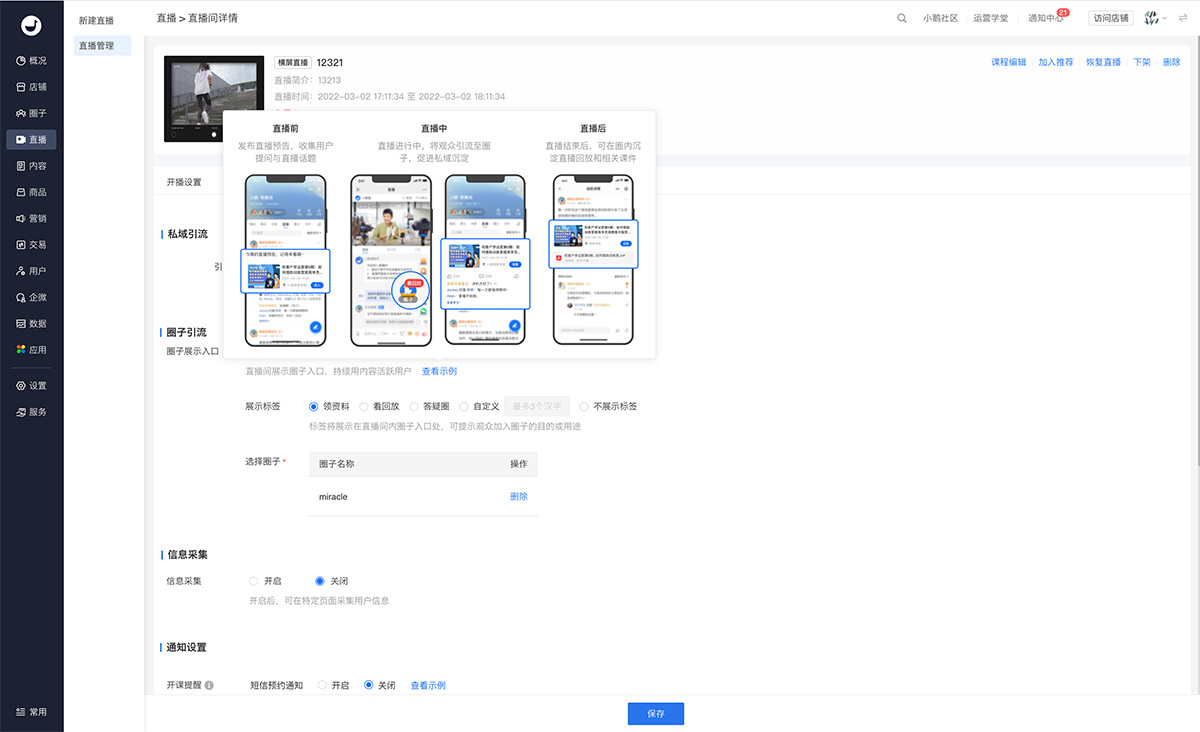Viewport: 1200px width, 732px height.
Task: Click the search magnifier icon in header
Action: [x=902, y=18]
